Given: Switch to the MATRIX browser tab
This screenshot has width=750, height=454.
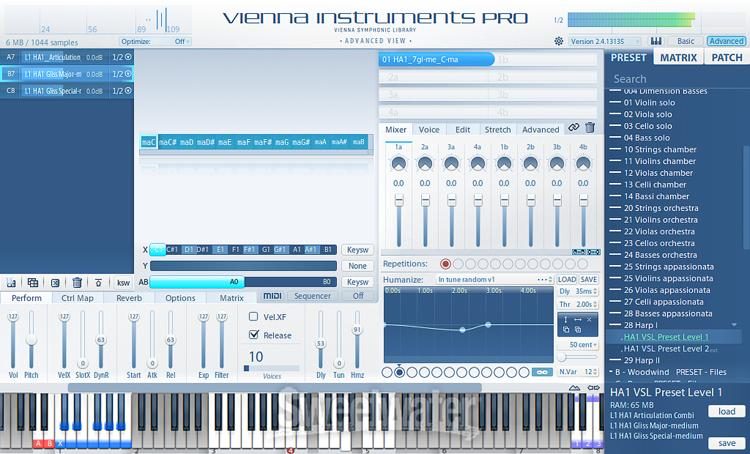Looking at the screenshot, I should coord(678,57).
